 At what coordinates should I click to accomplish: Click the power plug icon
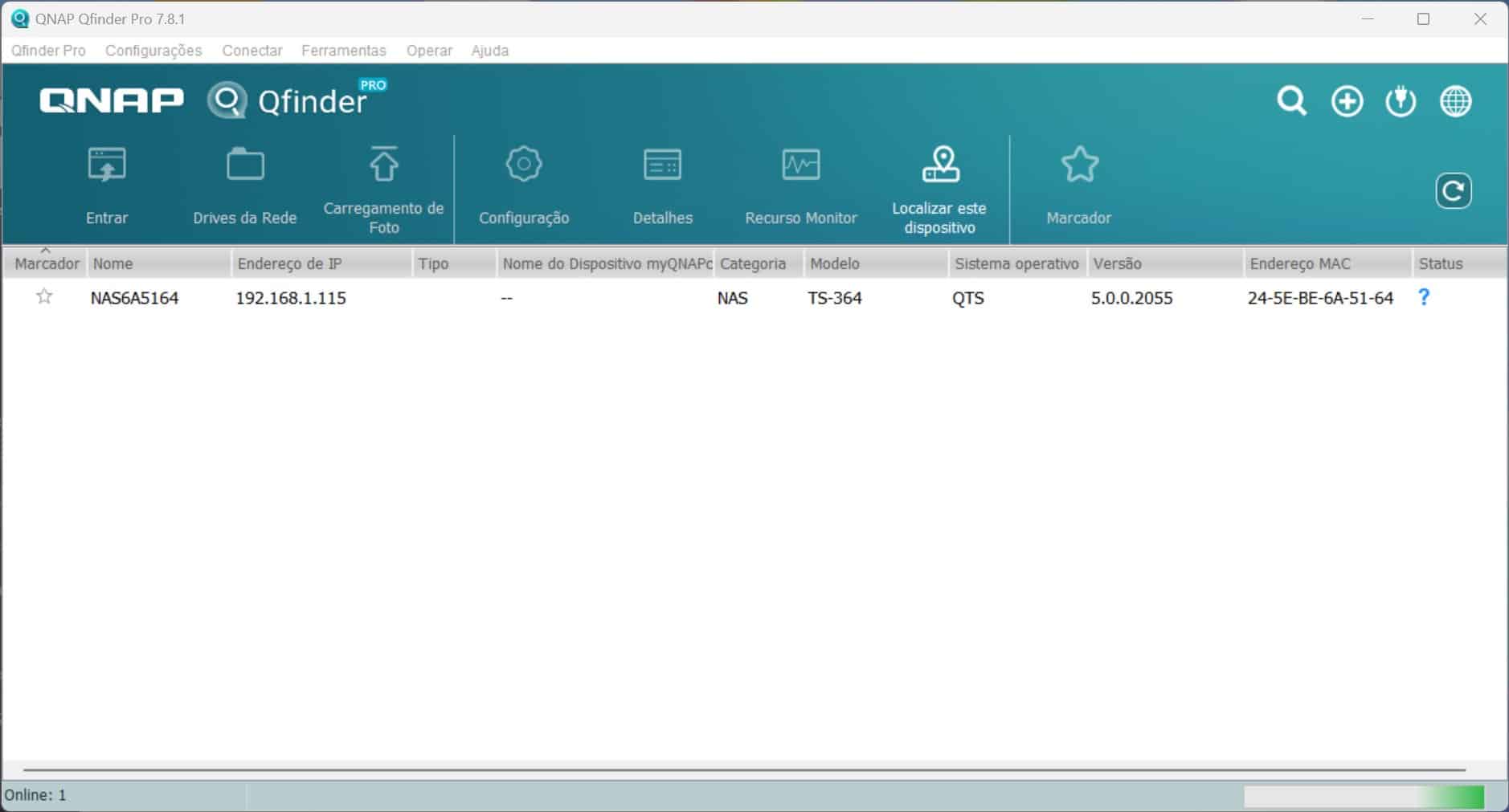coord(1401,102)
